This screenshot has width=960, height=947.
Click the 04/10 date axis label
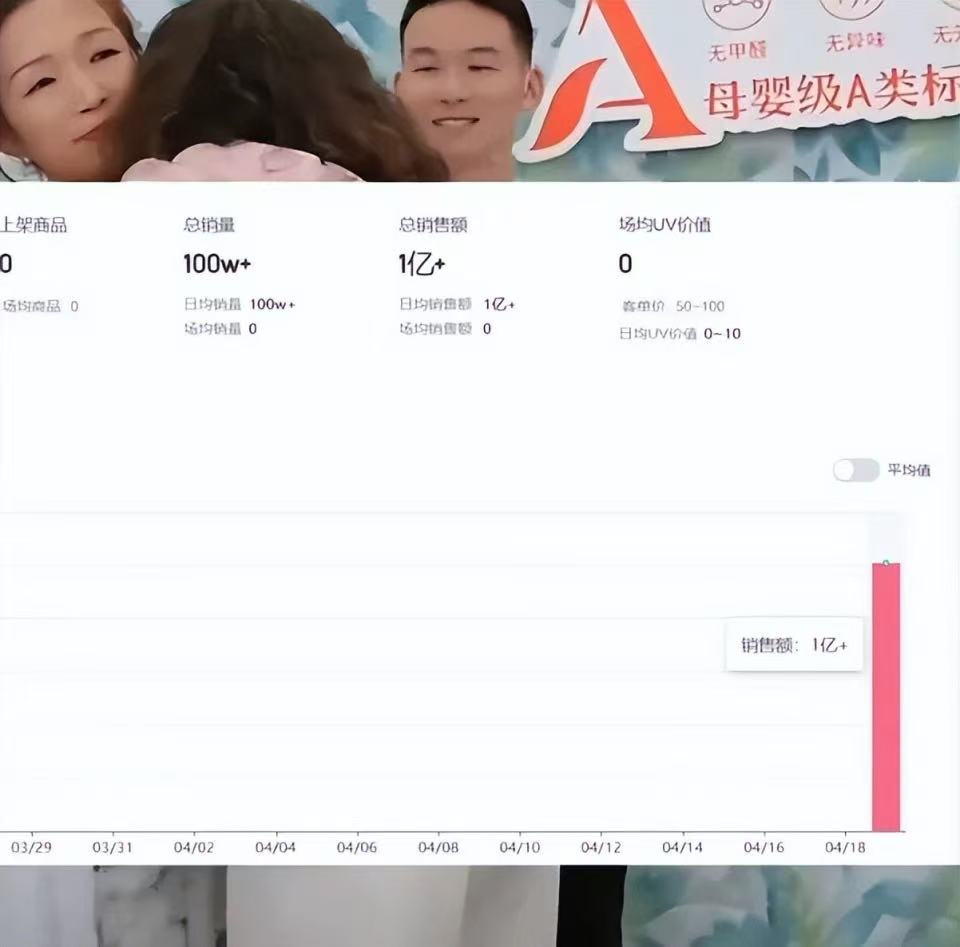pyautogui.click(x=520, y=847)
